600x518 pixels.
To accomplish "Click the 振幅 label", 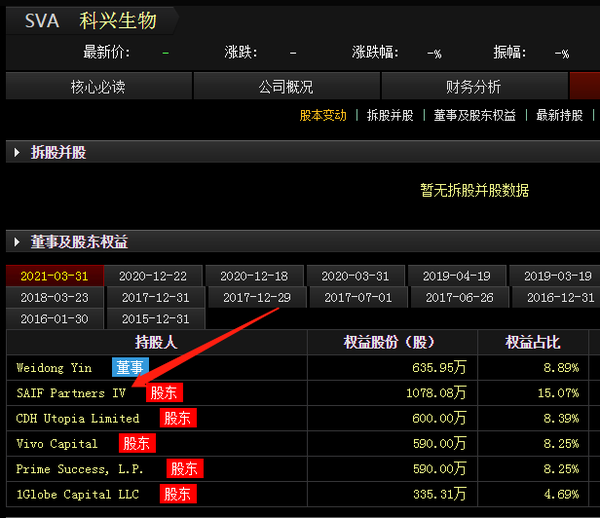I will point(510,52).
